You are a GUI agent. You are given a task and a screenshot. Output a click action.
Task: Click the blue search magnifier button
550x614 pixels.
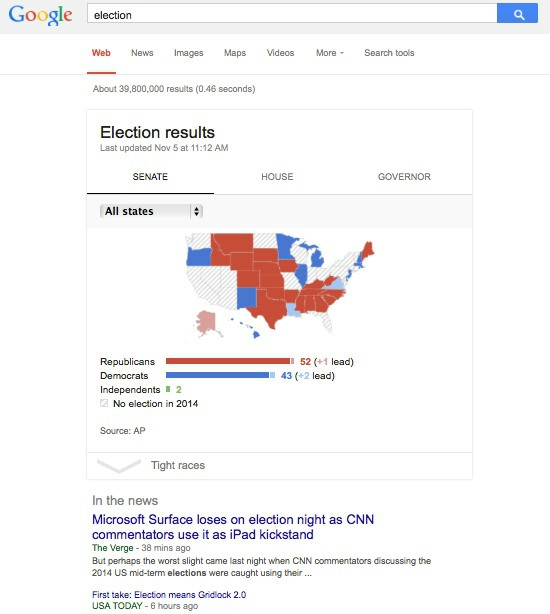517,13
